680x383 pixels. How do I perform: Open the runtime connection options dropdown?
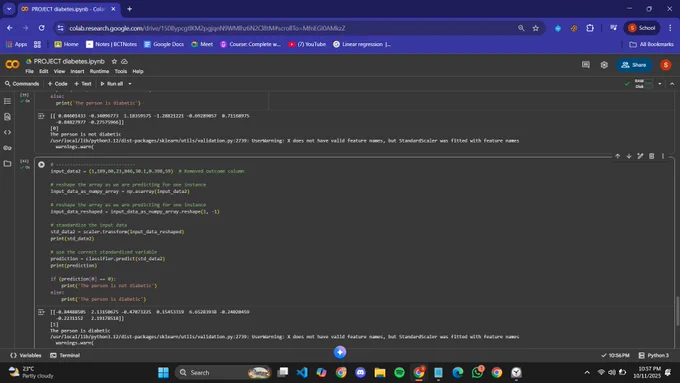[660, 84]
